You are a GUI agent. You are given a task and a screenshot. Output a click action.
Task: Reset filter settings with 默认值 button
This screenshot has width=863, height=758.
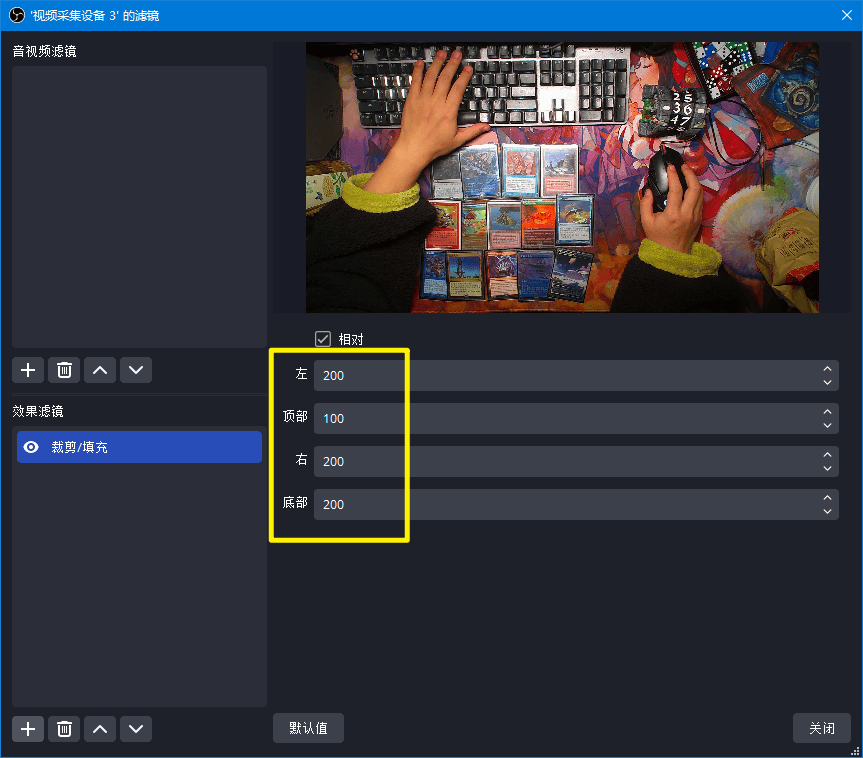click(308, 728)
